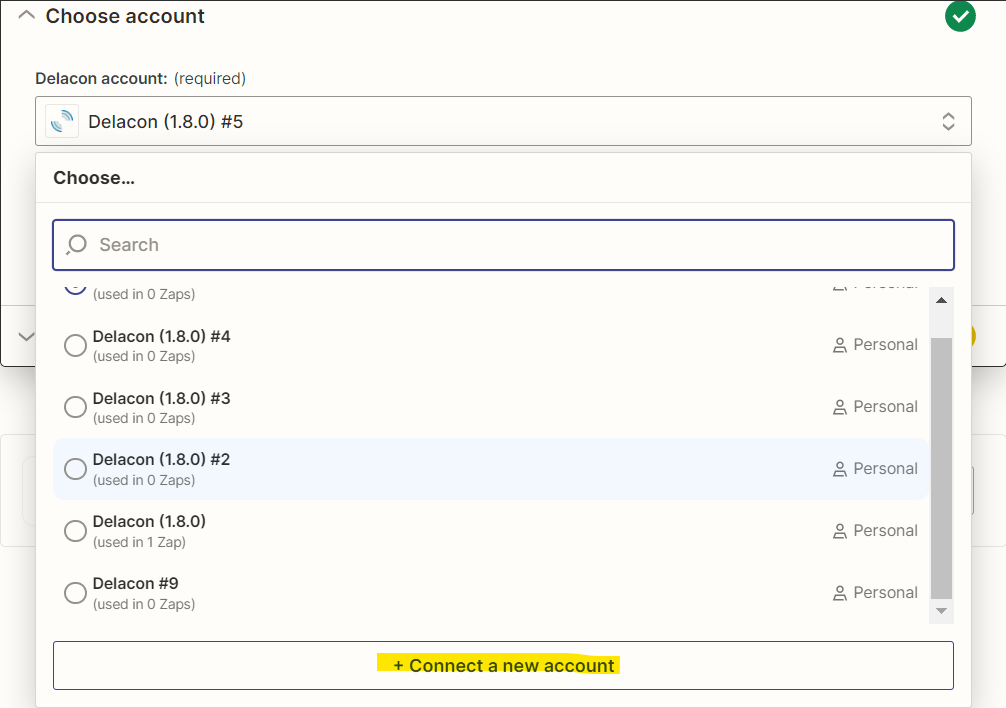Click the scroll up arrow in account list

click(941, 300)
